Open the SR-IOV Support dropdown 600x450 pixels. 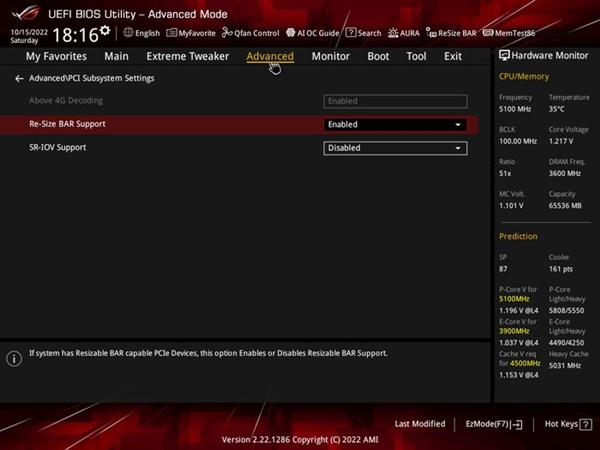pyautogui.click(x=396, y=148)
